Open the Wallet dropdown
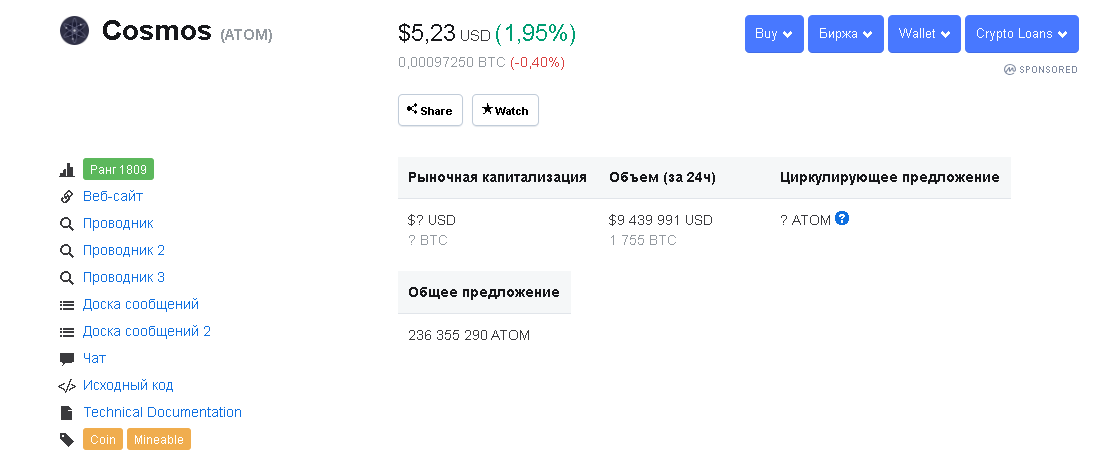 coord(924,34)
